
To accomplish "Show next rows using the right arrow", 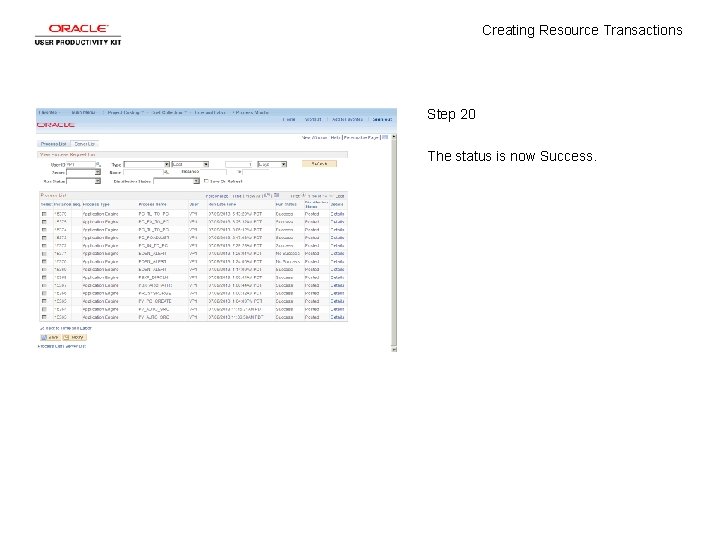I will tap(331, 196).
